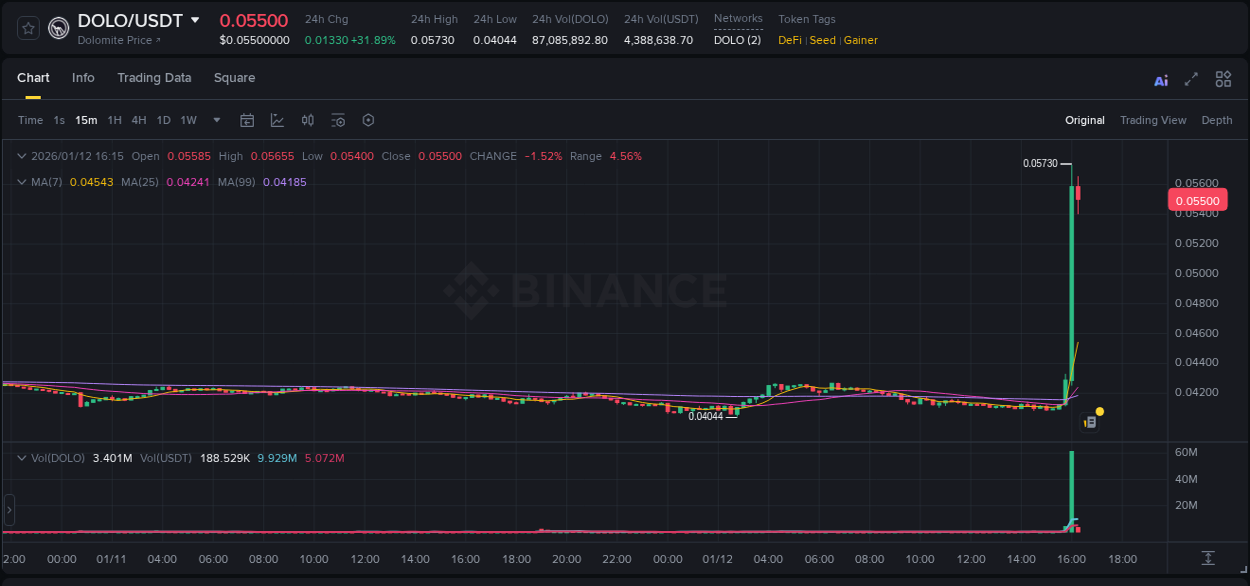1250x586 pixels.
Task: Open the extra timeframe dropdown arrow
Action: click(215, 120)
